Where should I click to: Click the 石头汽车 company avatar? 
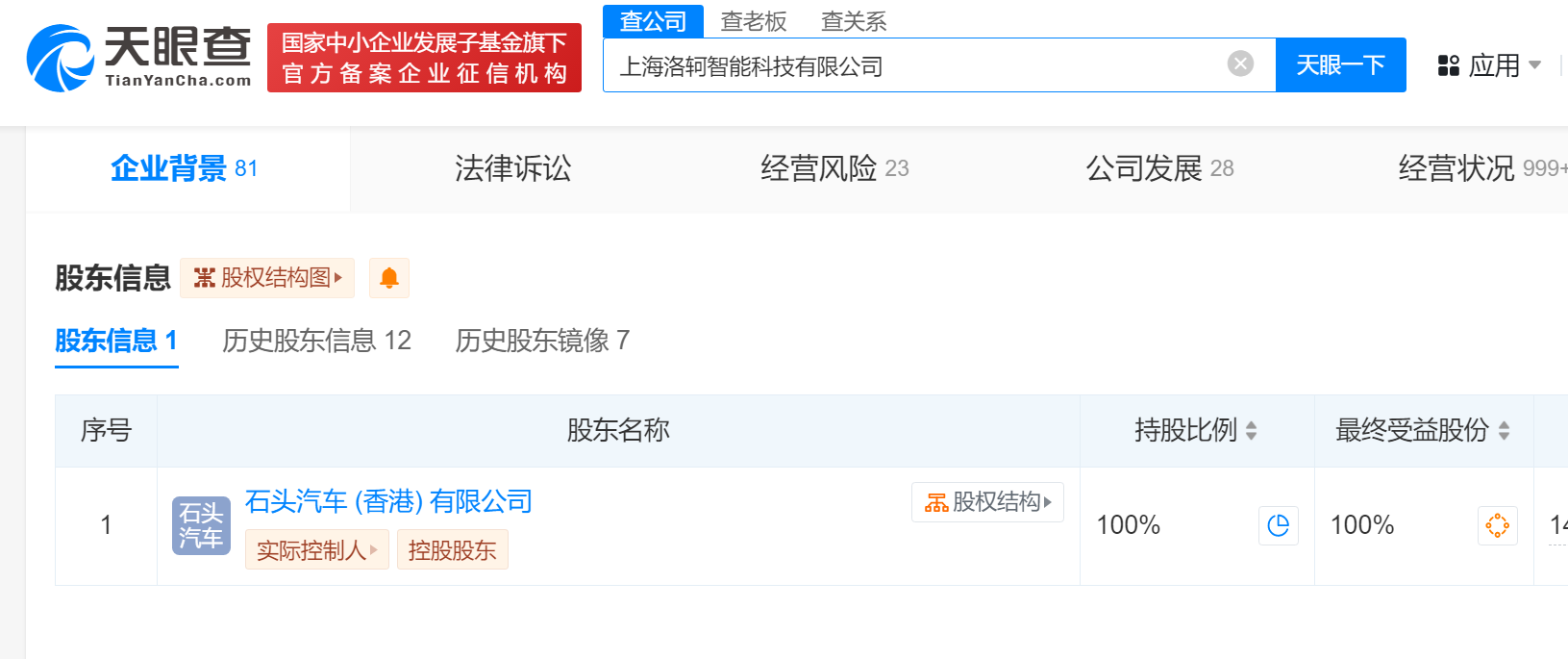pyautogui.click(x=201, y=525)
